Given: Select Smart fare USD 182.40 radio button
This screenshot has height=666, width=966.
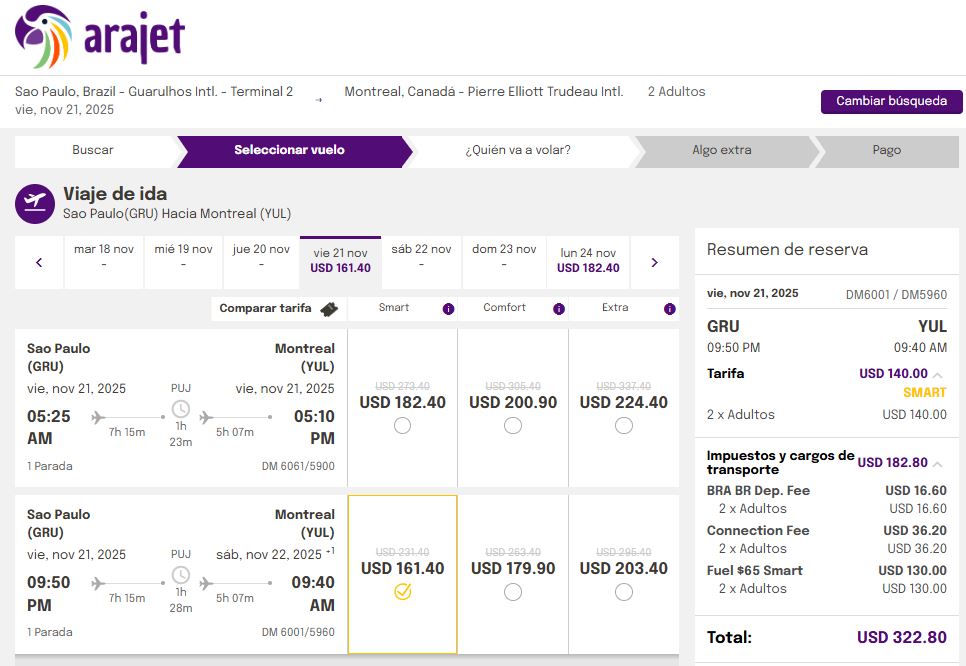Looking at the screenshot, I should point(402,425).
